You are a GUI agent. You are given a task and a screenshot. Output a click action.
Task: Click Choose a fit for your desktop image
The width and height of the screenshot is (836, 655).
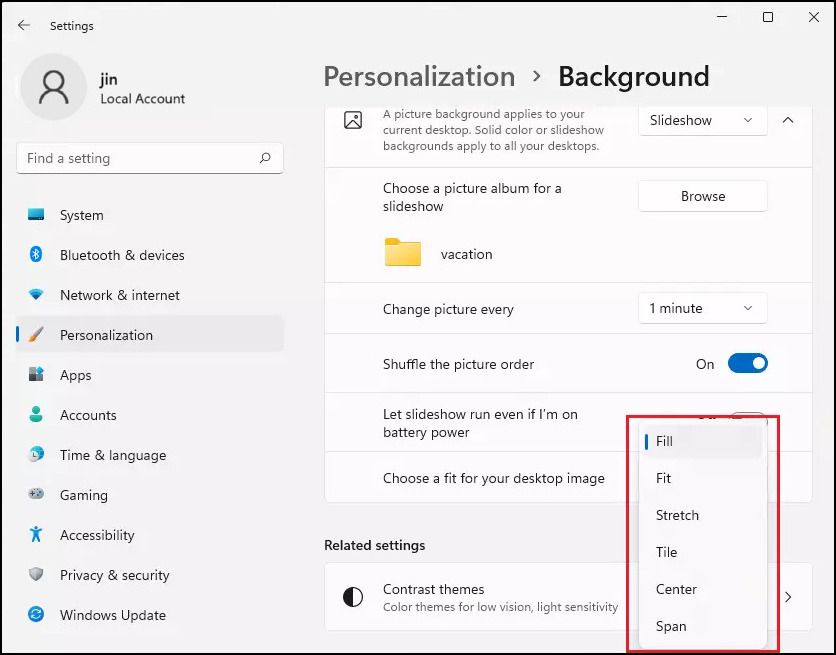click(x=494, y=478)
